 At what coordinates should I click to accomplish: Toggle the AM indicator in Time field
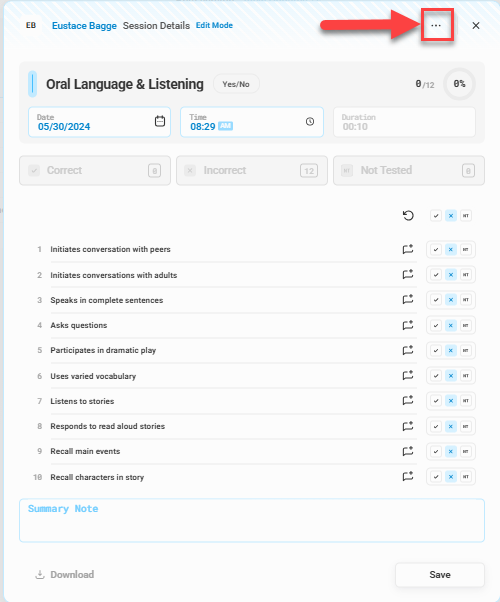pyautogui.click(x=225, y=126)
